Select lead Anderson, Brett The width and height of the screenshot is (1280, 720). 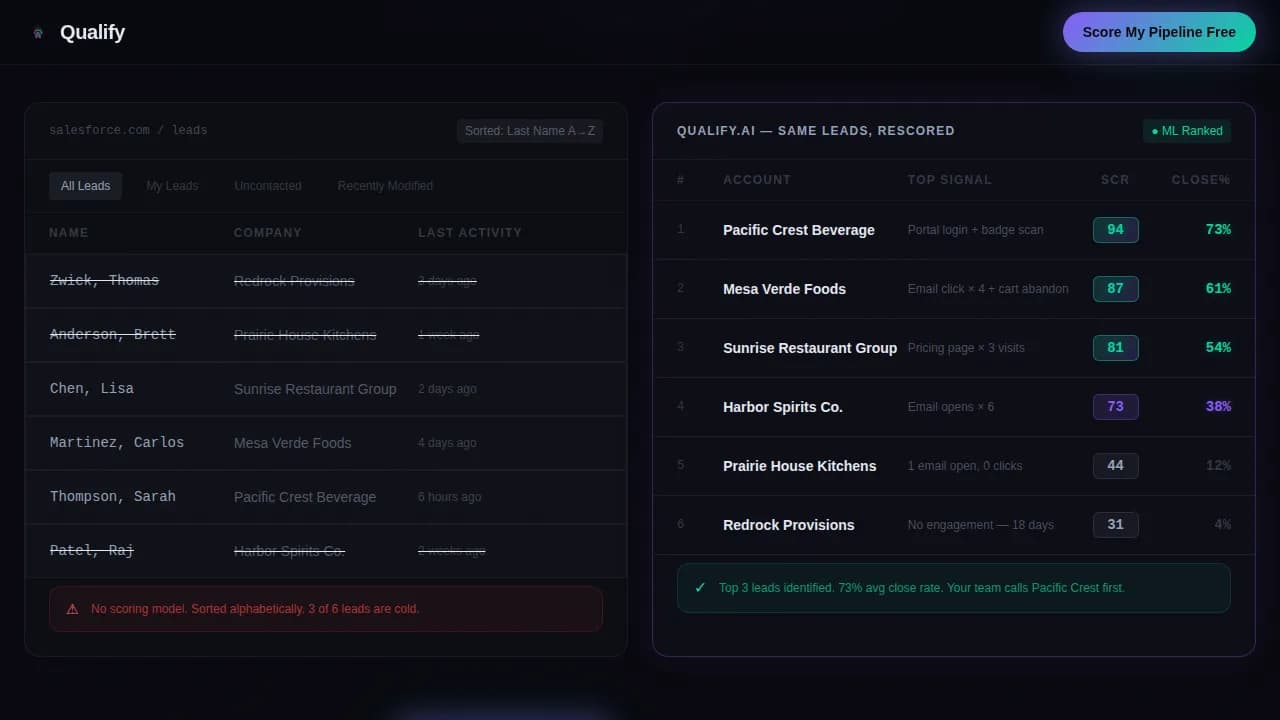(113, 335)
